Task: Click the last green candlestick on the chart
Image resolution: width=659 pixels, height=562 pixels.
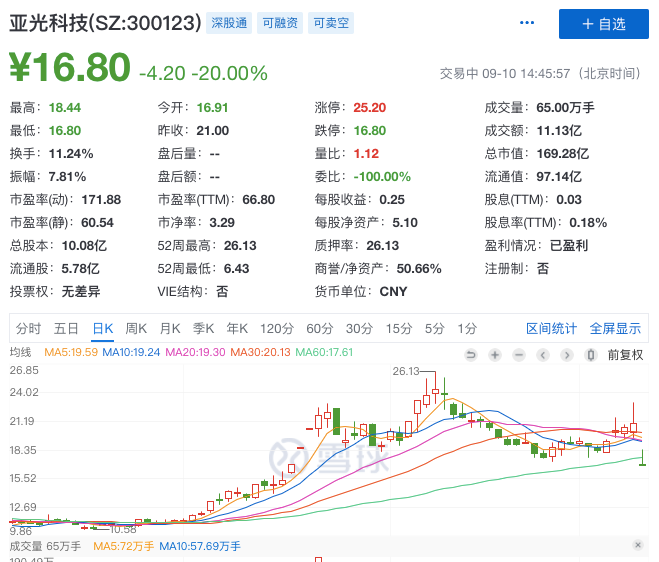Action: point(643,458)
